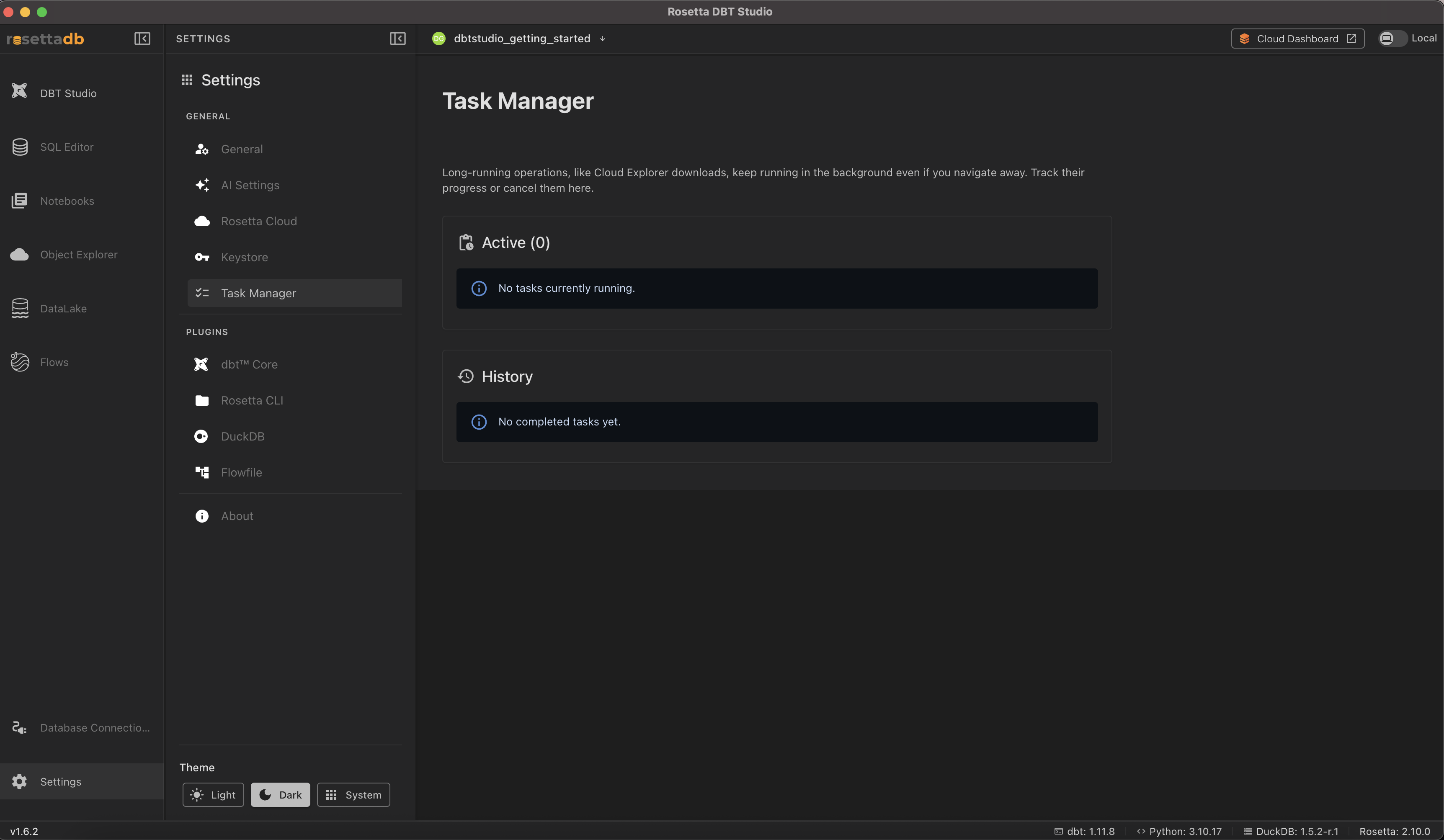
Task: Click the 'No completed tasks yet.' message
Action: (559, 422)
